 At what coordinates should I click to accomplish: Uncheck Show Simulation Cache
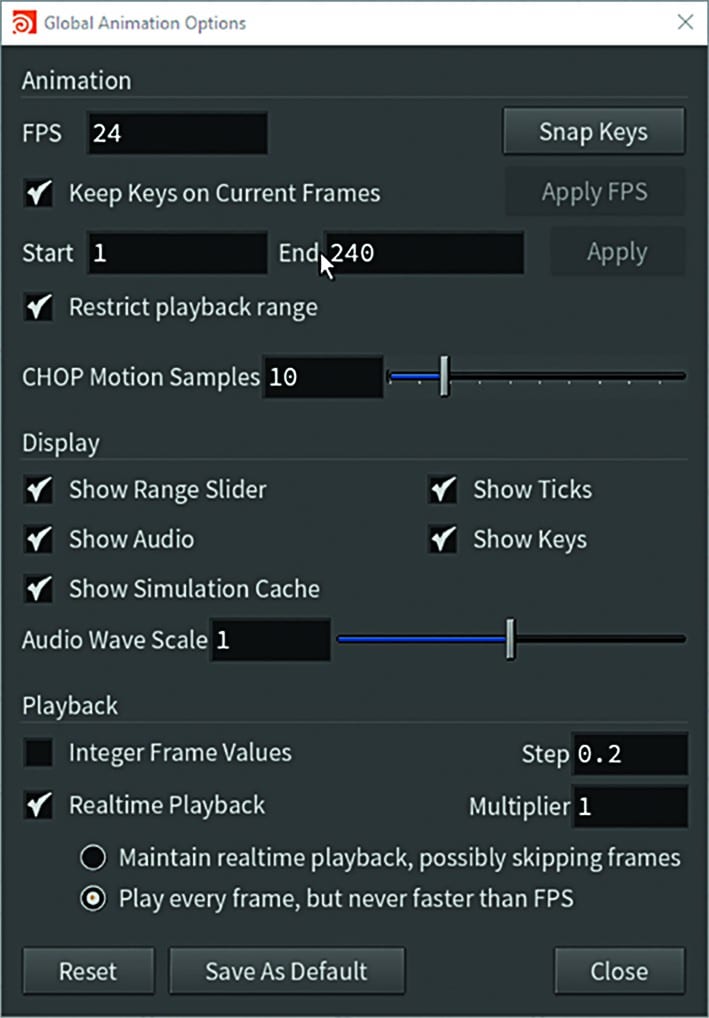(38, 589)
